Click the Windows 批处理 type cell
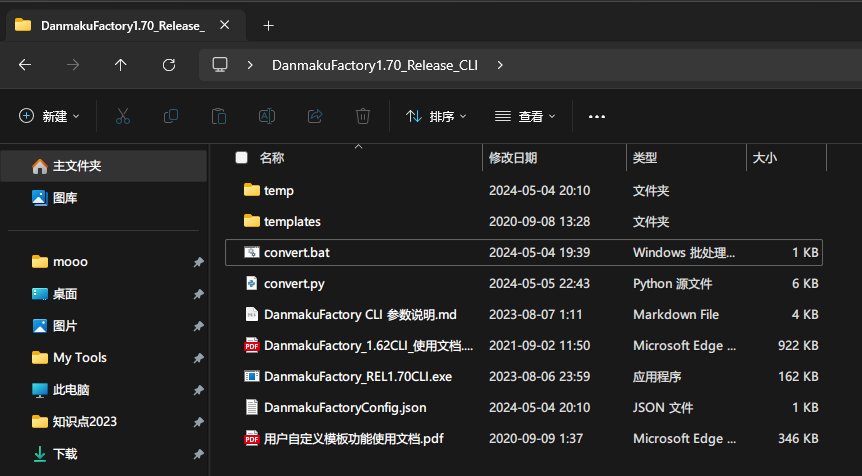 [x=683, y=252]
